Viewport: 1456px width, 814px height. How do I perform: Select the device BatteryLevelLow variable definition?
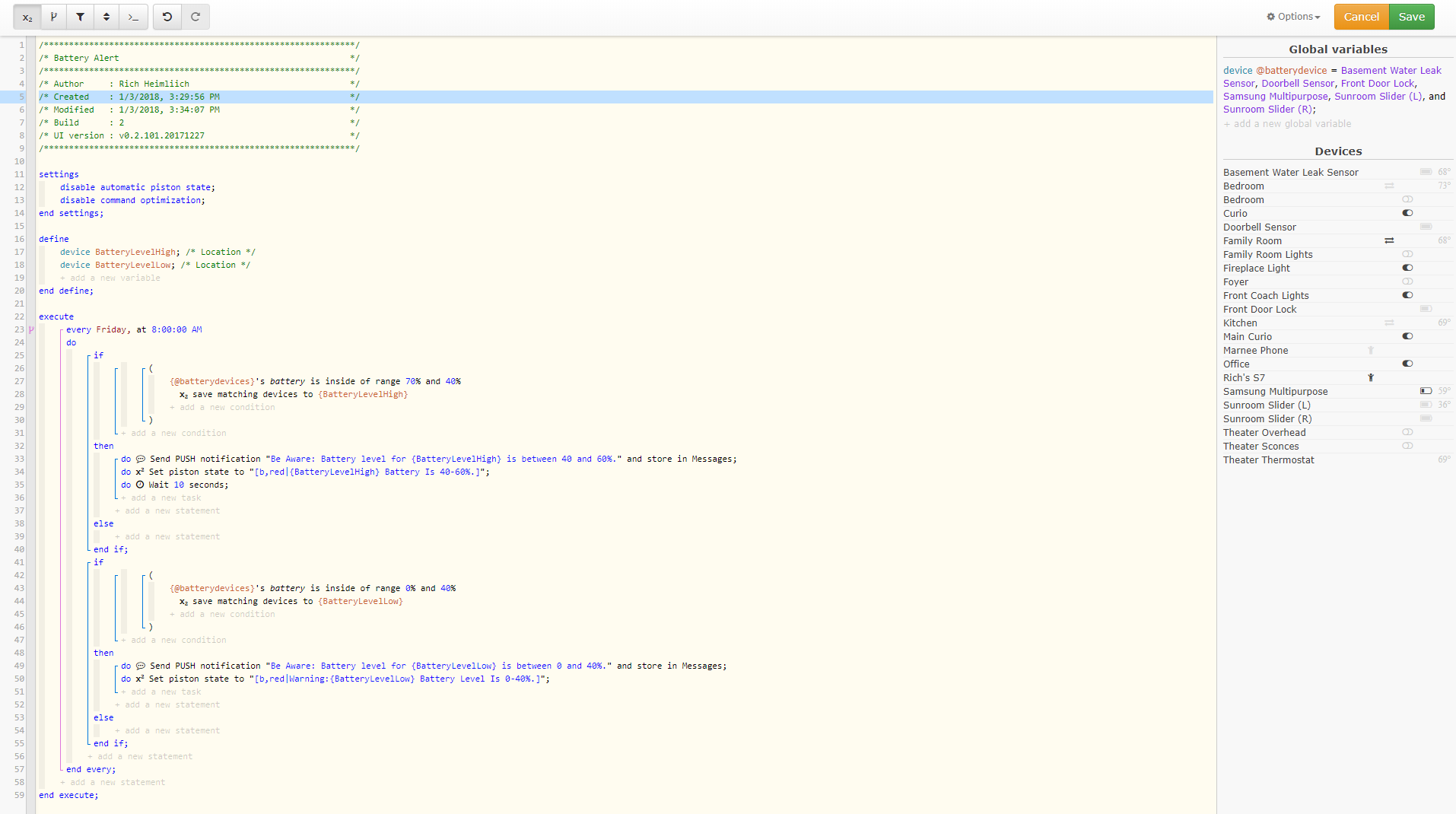pos(118,266)
